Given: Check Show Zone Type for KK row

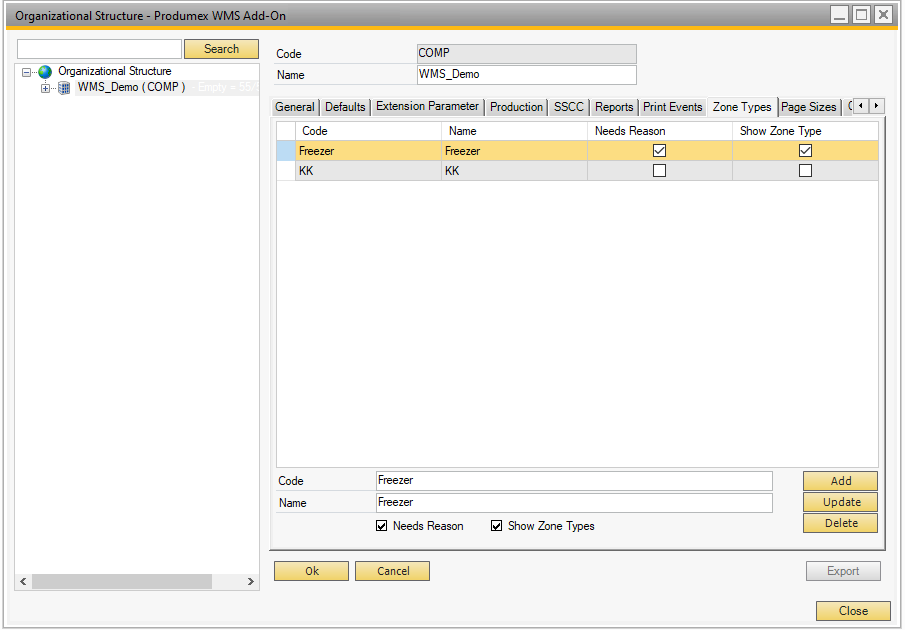Looking at the screenshot, I should [x=805, y=171].
